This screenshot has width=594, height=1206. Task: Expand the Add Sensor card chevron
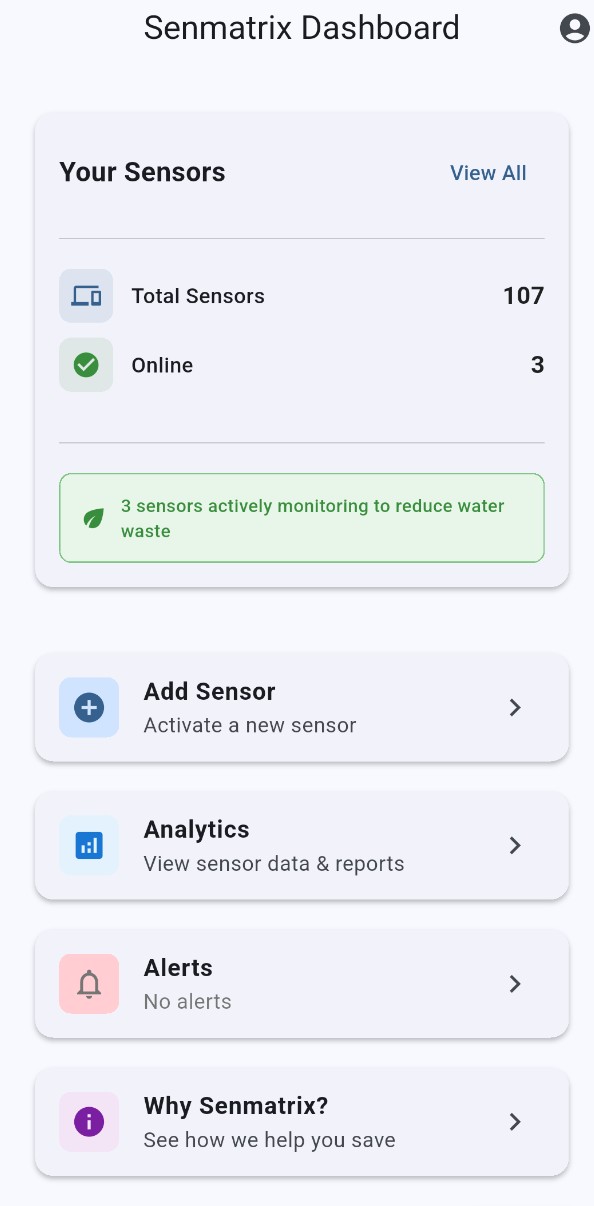[515, 707]
